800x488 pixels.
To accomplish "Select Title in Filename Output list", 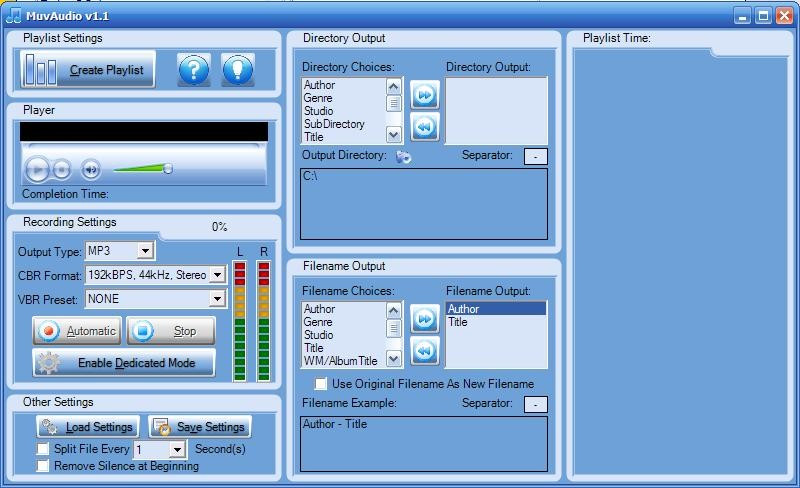I will [458, 322].
